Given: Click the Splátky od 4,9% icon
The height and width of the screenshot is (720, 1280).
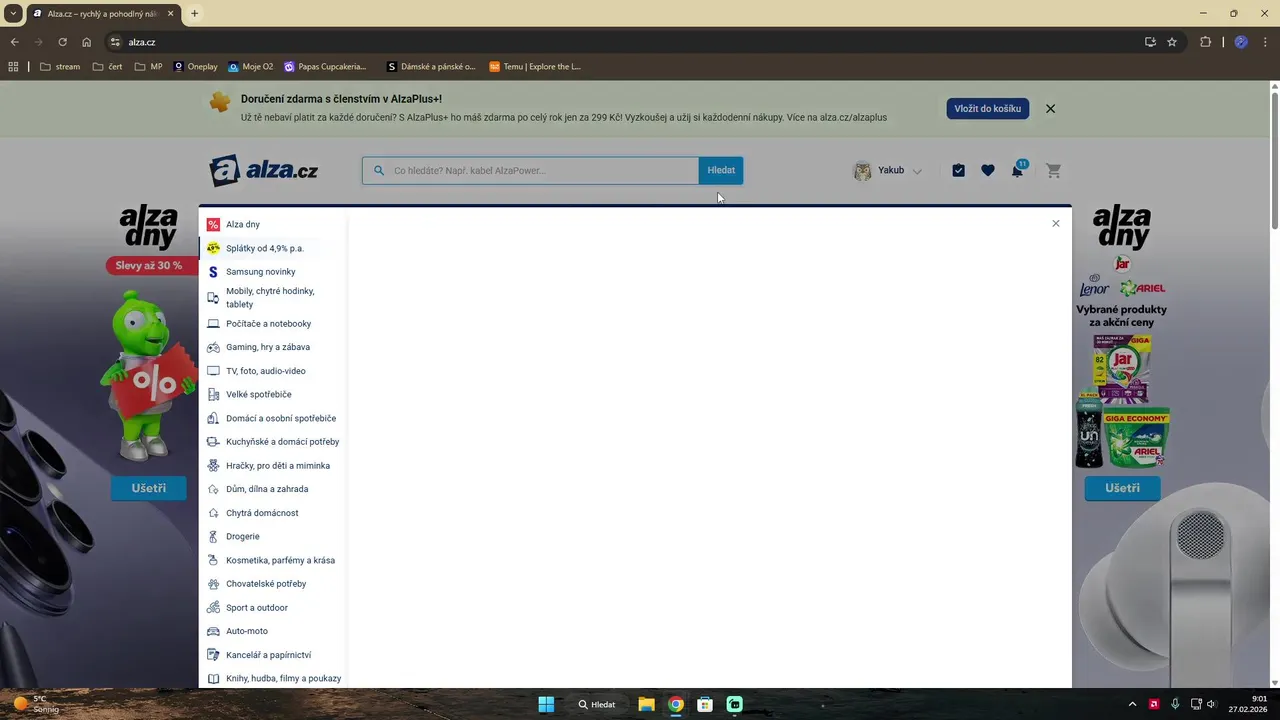Looking at the screenshot, I should tap(213, 248).
